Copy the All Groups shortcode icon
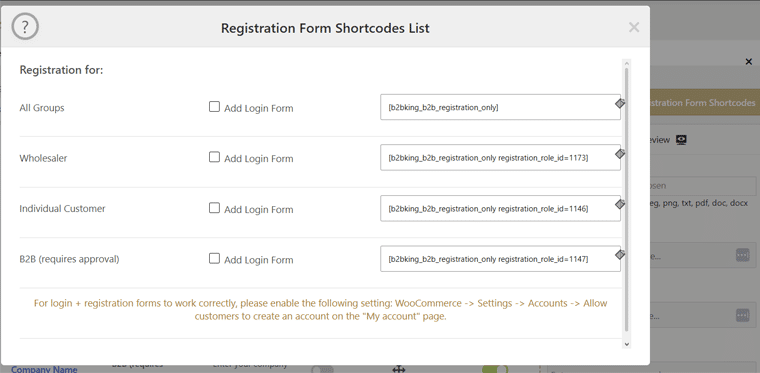 pyautogui.click(x=619, y=103)
